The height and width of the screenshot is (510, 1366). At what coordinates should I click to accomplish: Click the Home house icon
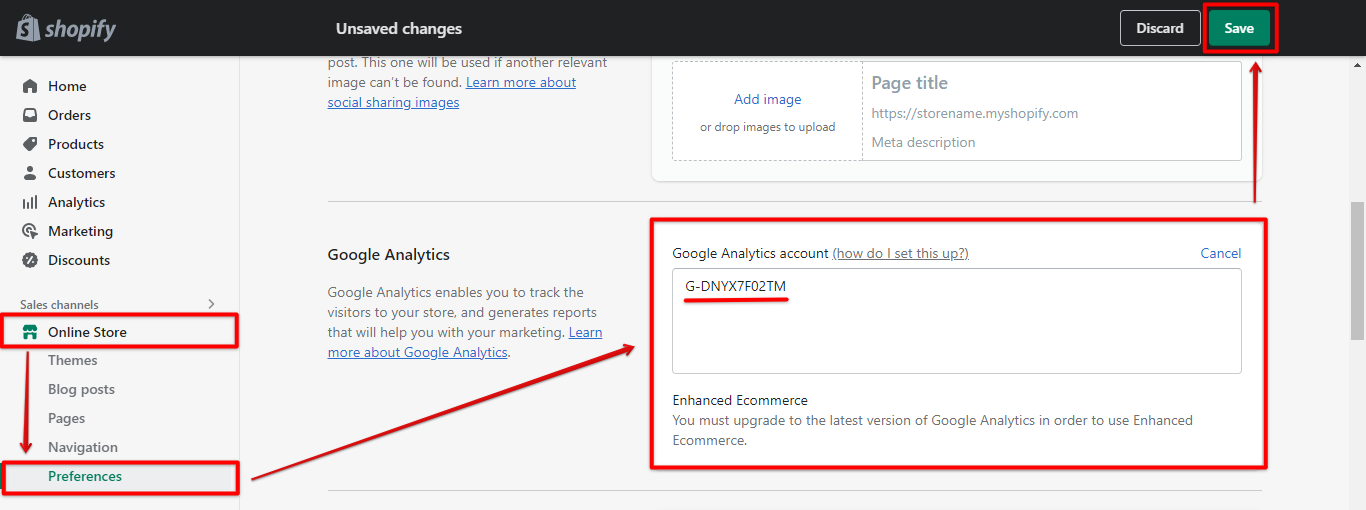pos(30,86)
